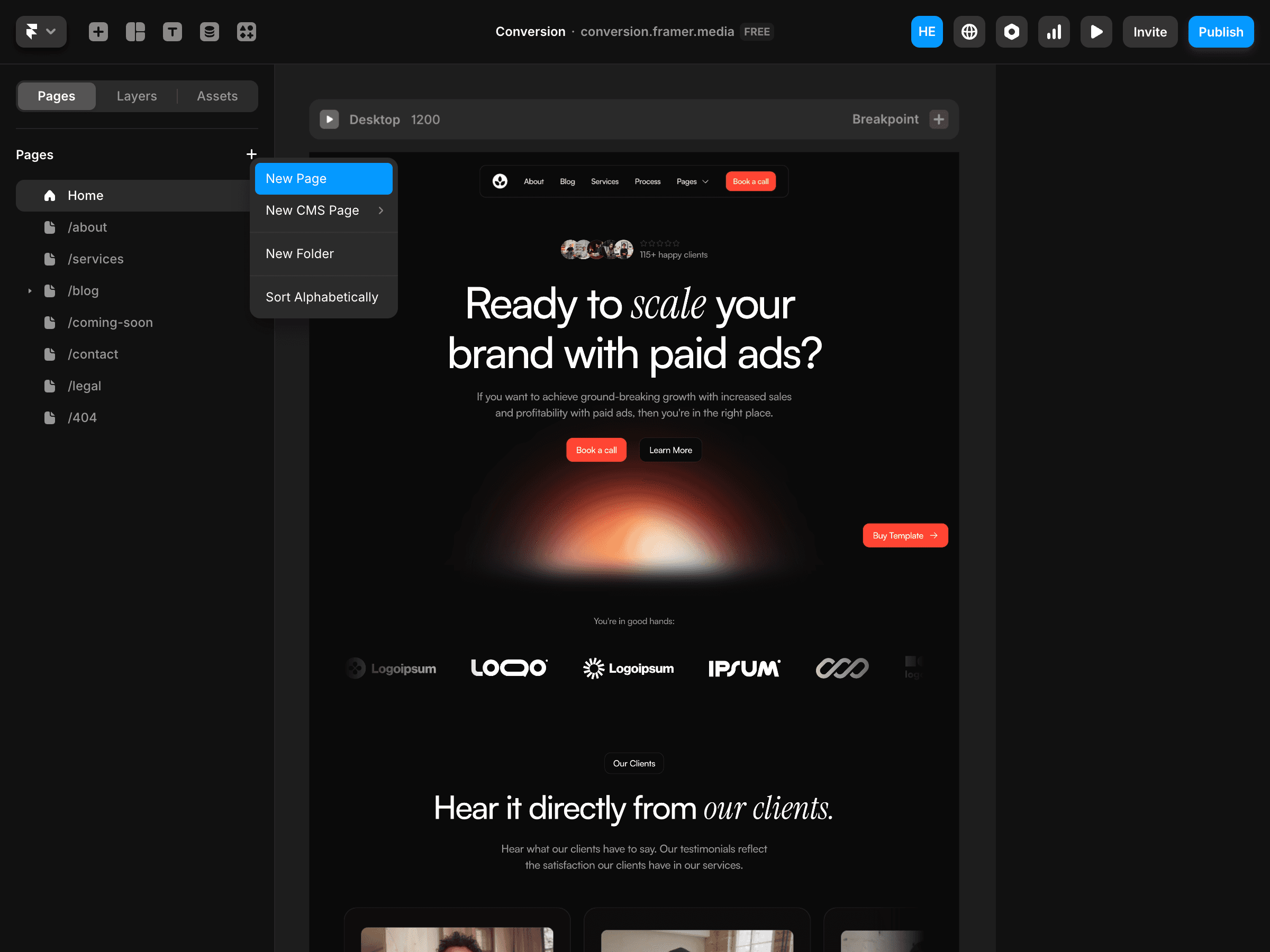Add a new Breakpoint with plus
Image resolution: width=1270 pixels, height=952 pixels.
[x=939, y=120]
